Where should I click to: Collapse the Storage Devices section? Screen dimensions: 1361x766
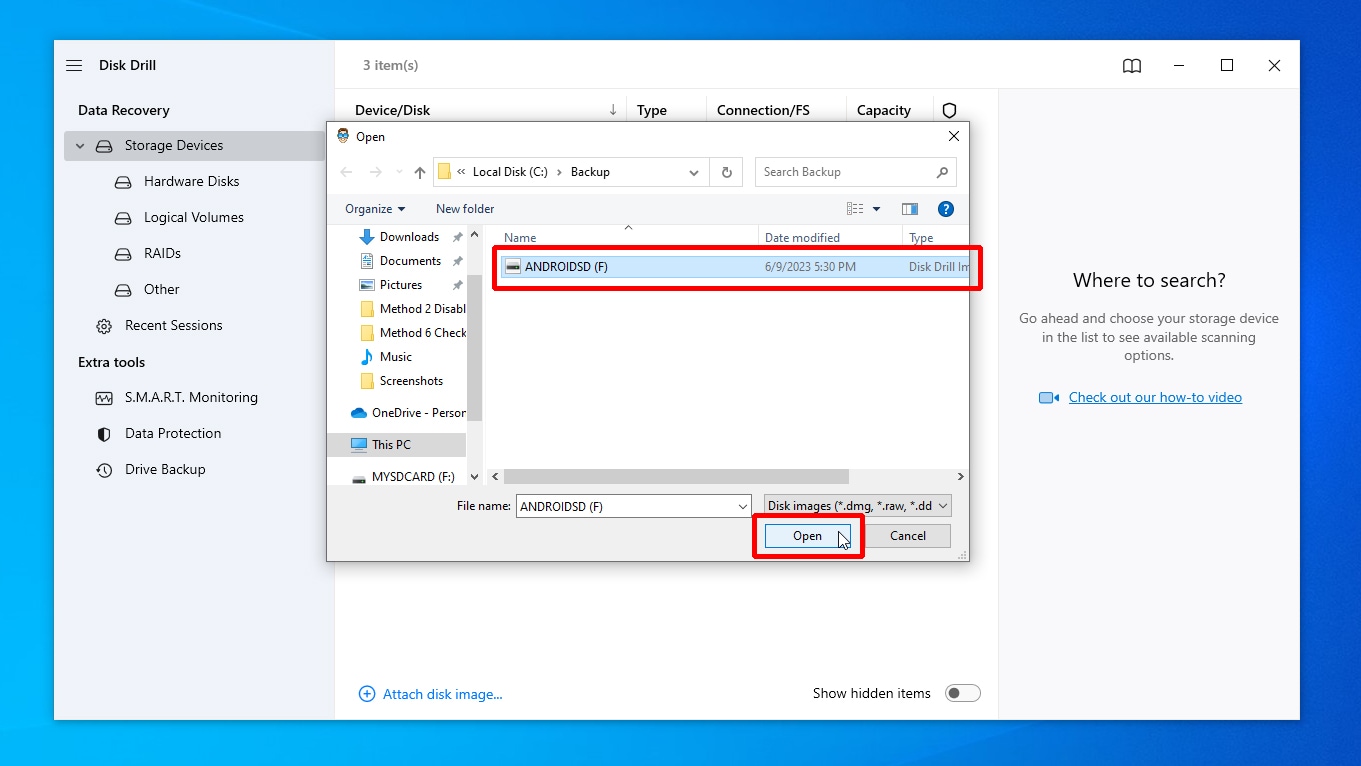coord(80,146)
